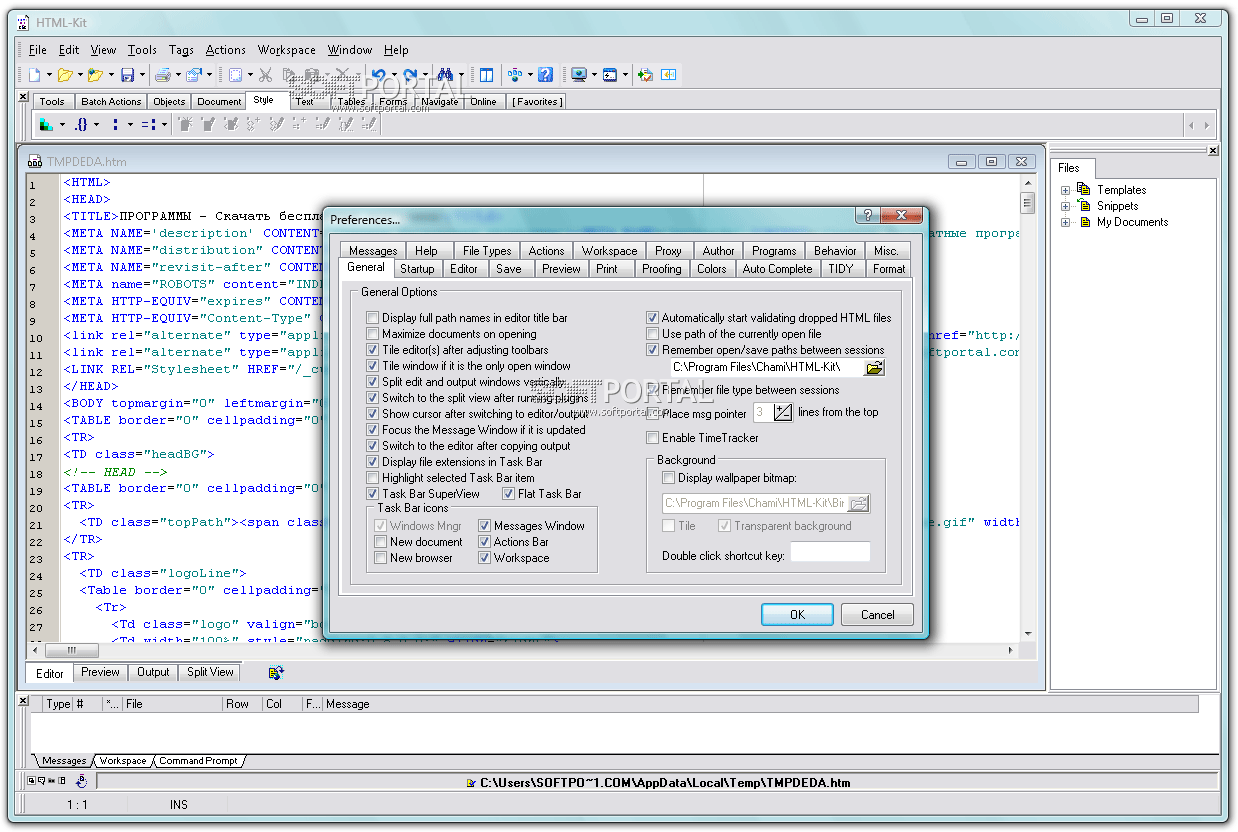Screen dimensions: 1238x832
Task: Click the Select All dotted-square icon
Action: pos(235,75)
